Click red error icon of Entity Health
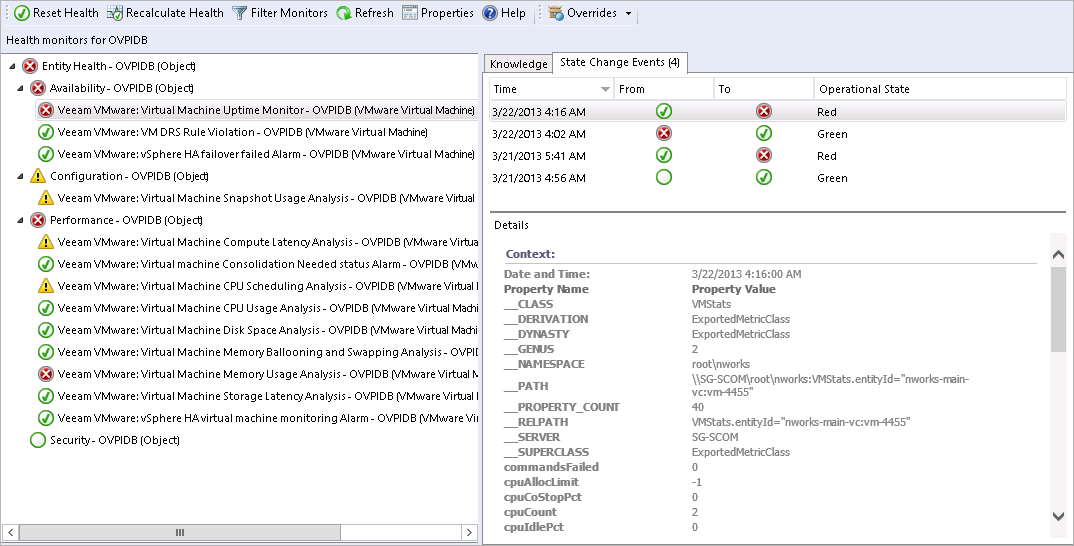Screen dimensions: 1074x546 click(29, 66)
